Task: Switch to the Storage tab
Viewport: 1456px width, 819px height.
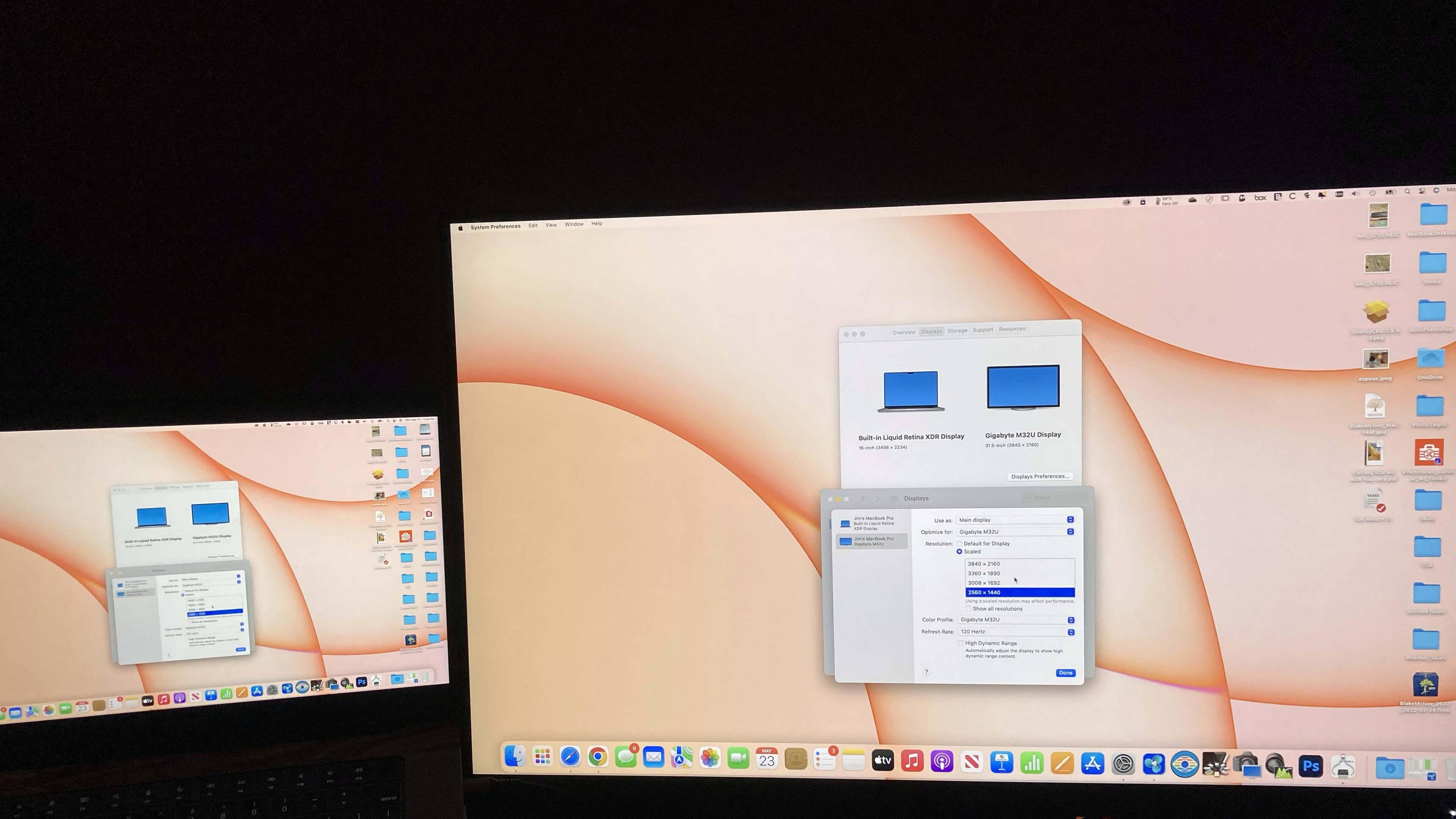Action: [957, 331]
